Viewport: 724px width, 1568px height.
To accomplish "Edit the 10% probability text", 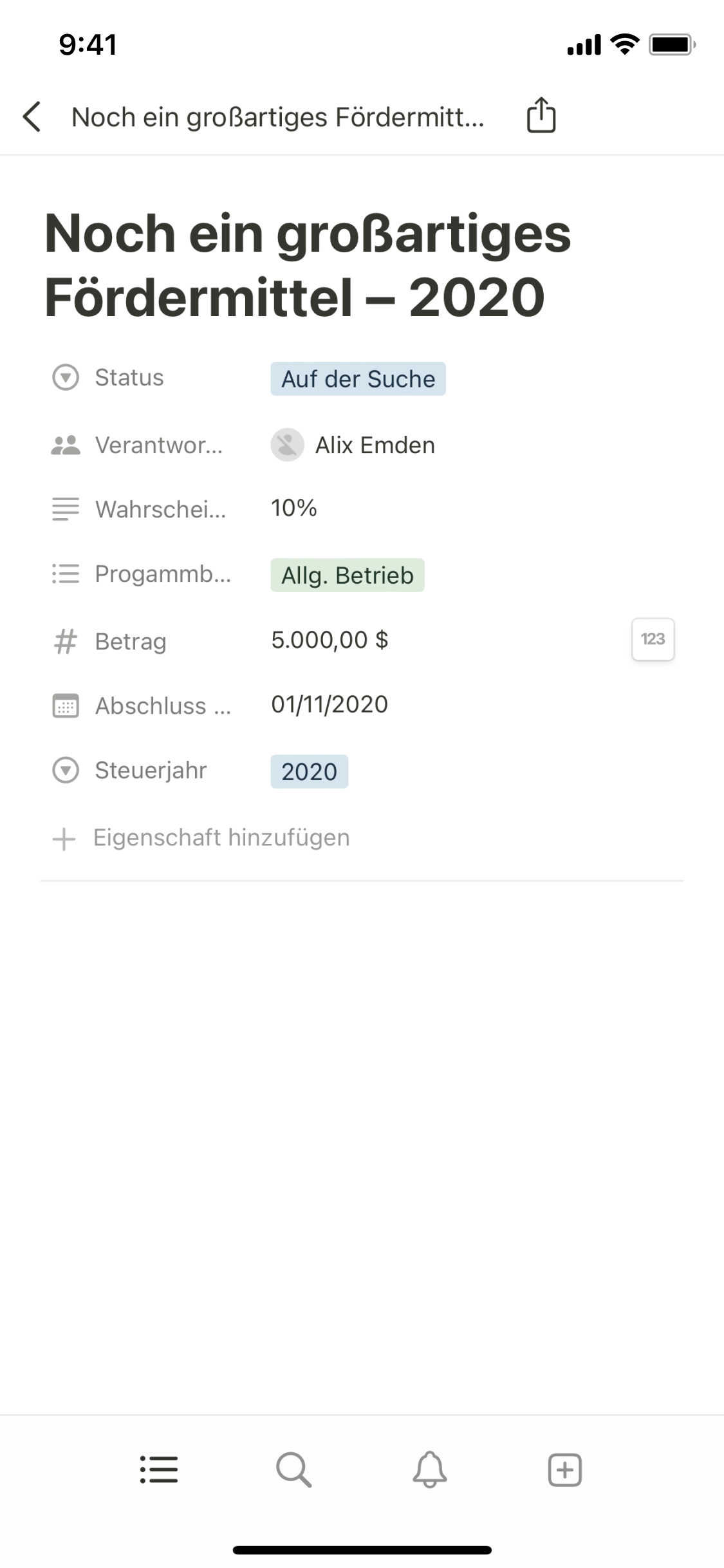I will tap(294, 509).
